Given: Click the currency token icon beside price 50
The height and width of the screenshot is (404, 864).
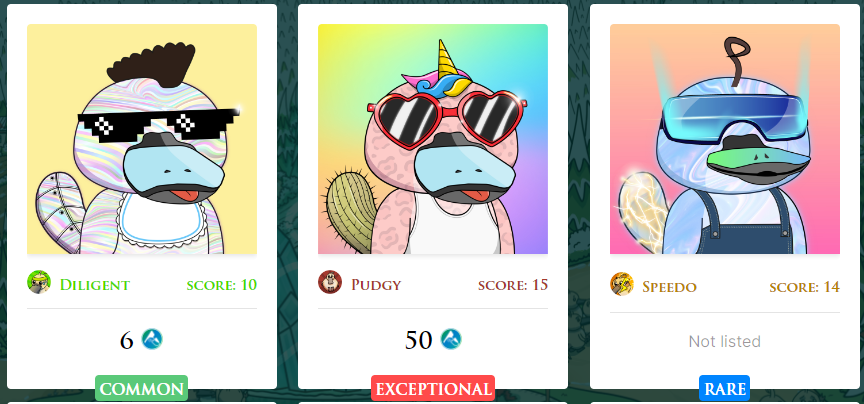Looking at the screenshot, I should point(451,339).
